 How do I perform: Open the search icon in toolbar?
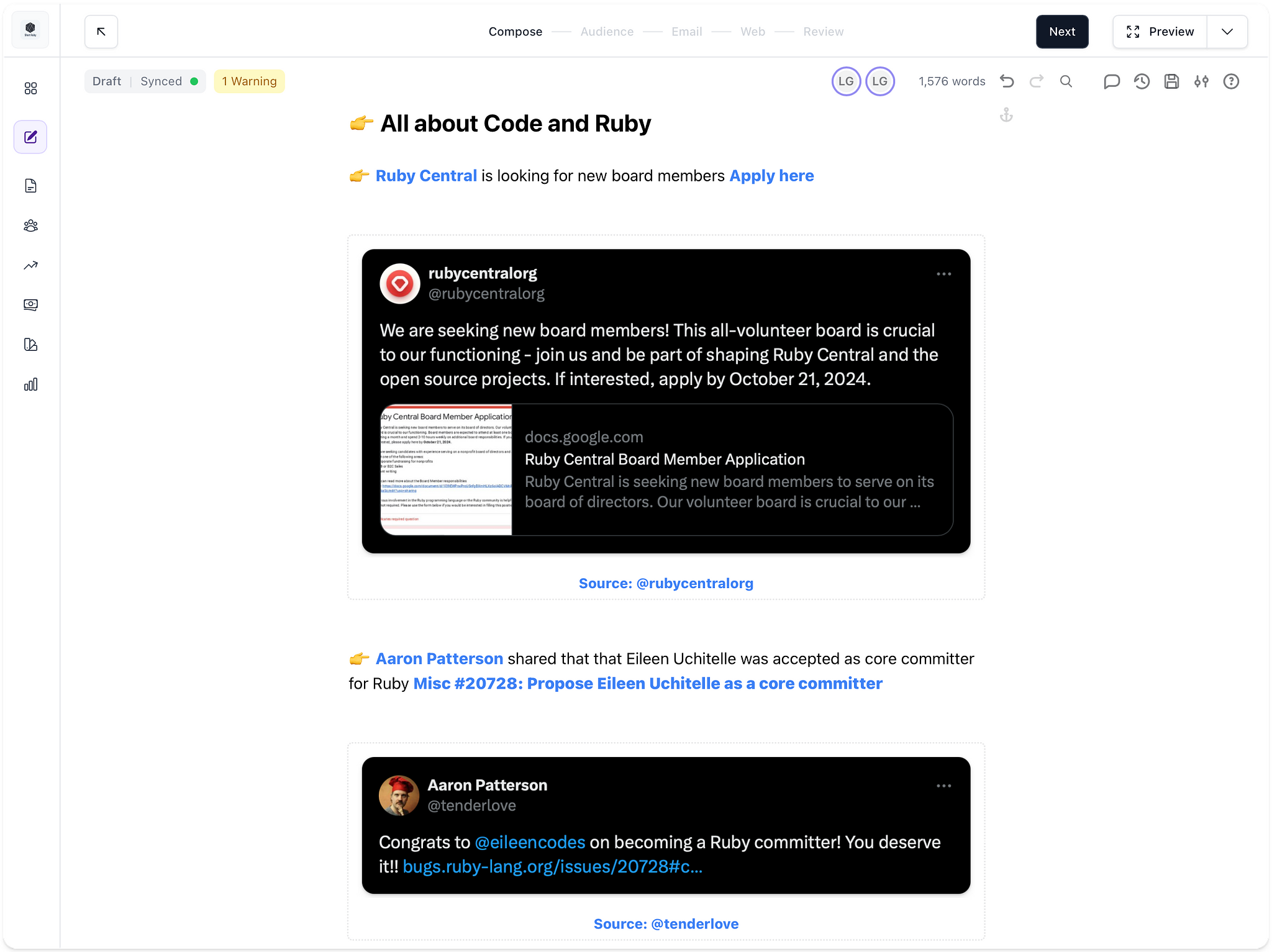pyautogui.click(x=1066, y=81)
